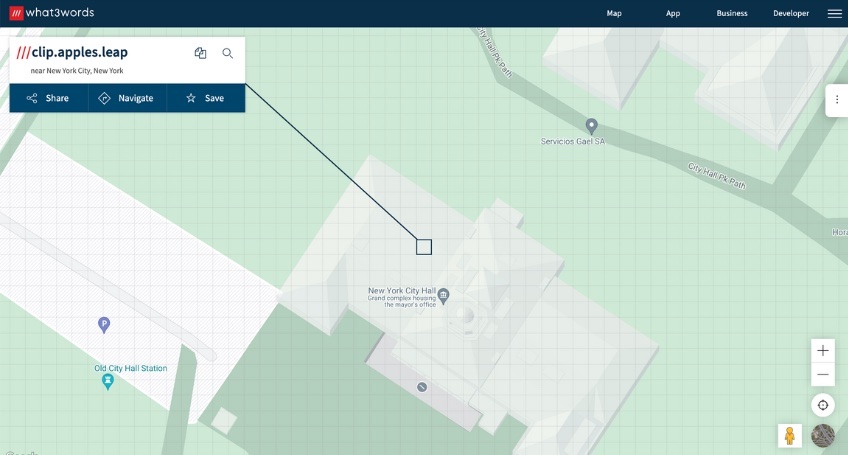The height and width of the screenshot is (455, 848).
Task: Copy the clip.apples.leap address icon
Action: coord(201,52)
